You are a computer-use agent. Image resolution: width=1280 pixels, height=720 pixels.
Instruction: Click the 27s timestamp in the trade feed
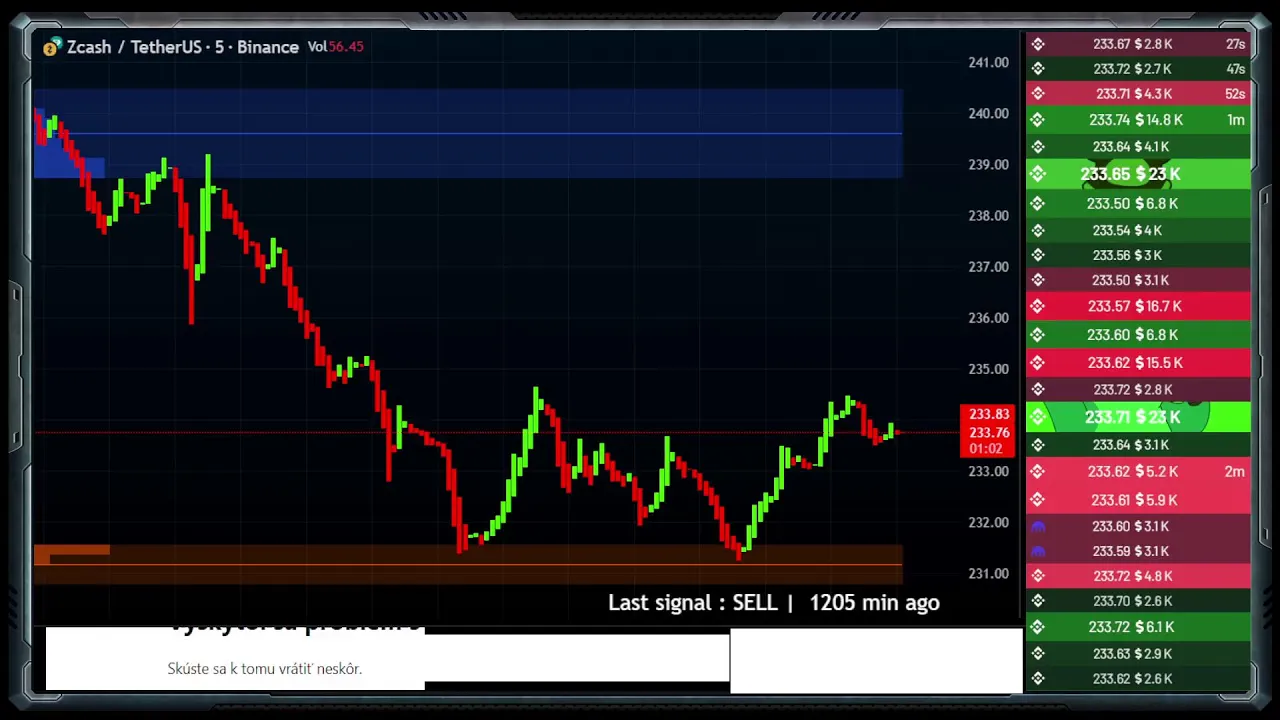[1236, 44]
